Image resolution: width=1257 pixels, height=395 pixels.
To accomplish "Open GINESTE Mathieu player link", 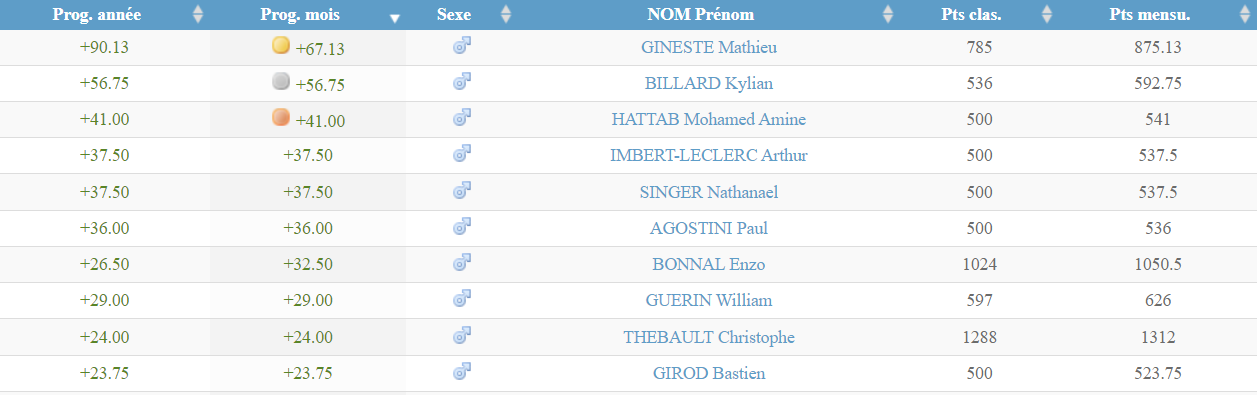I will click(709, 47).
